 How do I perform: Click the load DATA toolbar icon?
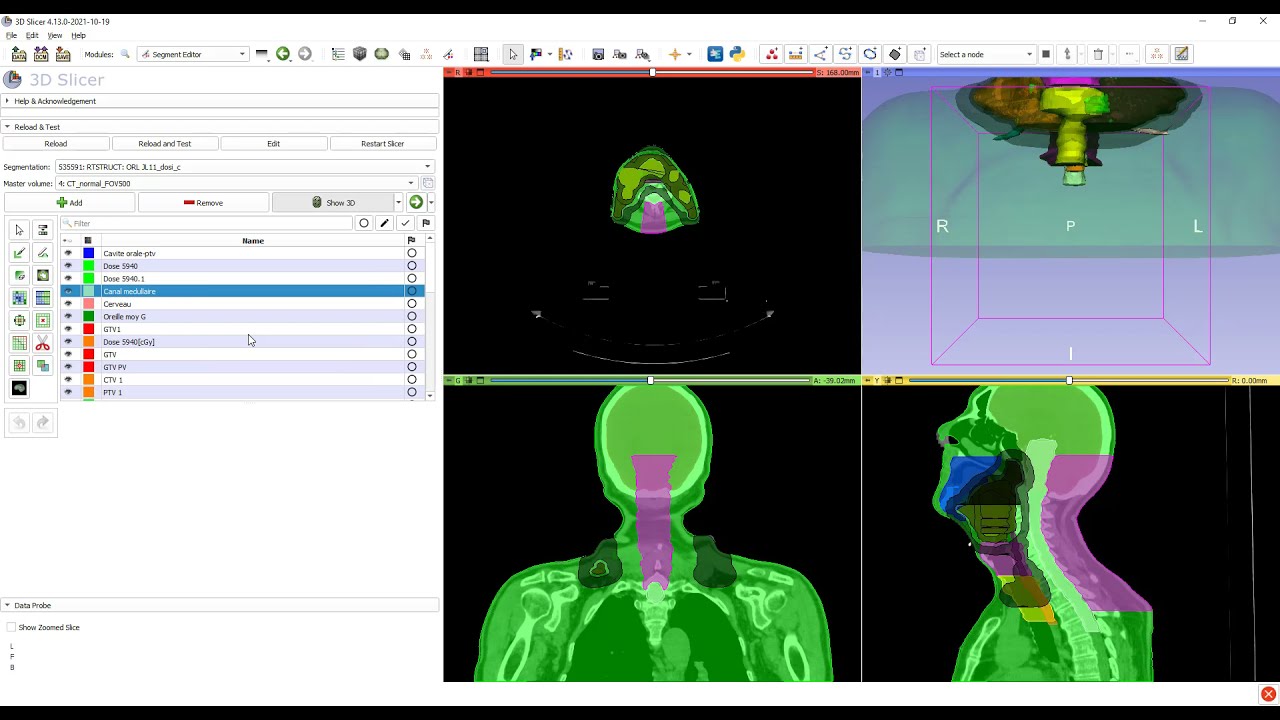[x=19, y=54]
